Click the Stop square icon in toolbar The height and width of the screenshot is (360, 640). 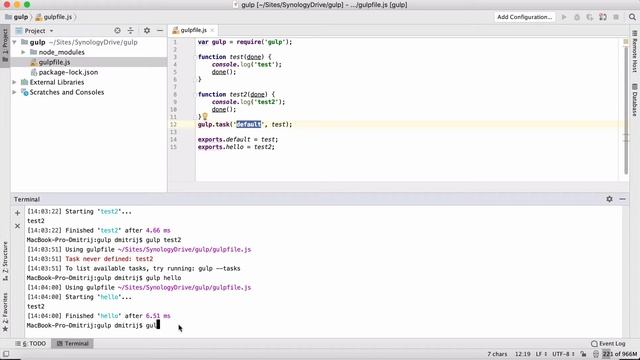pos(616,17)
